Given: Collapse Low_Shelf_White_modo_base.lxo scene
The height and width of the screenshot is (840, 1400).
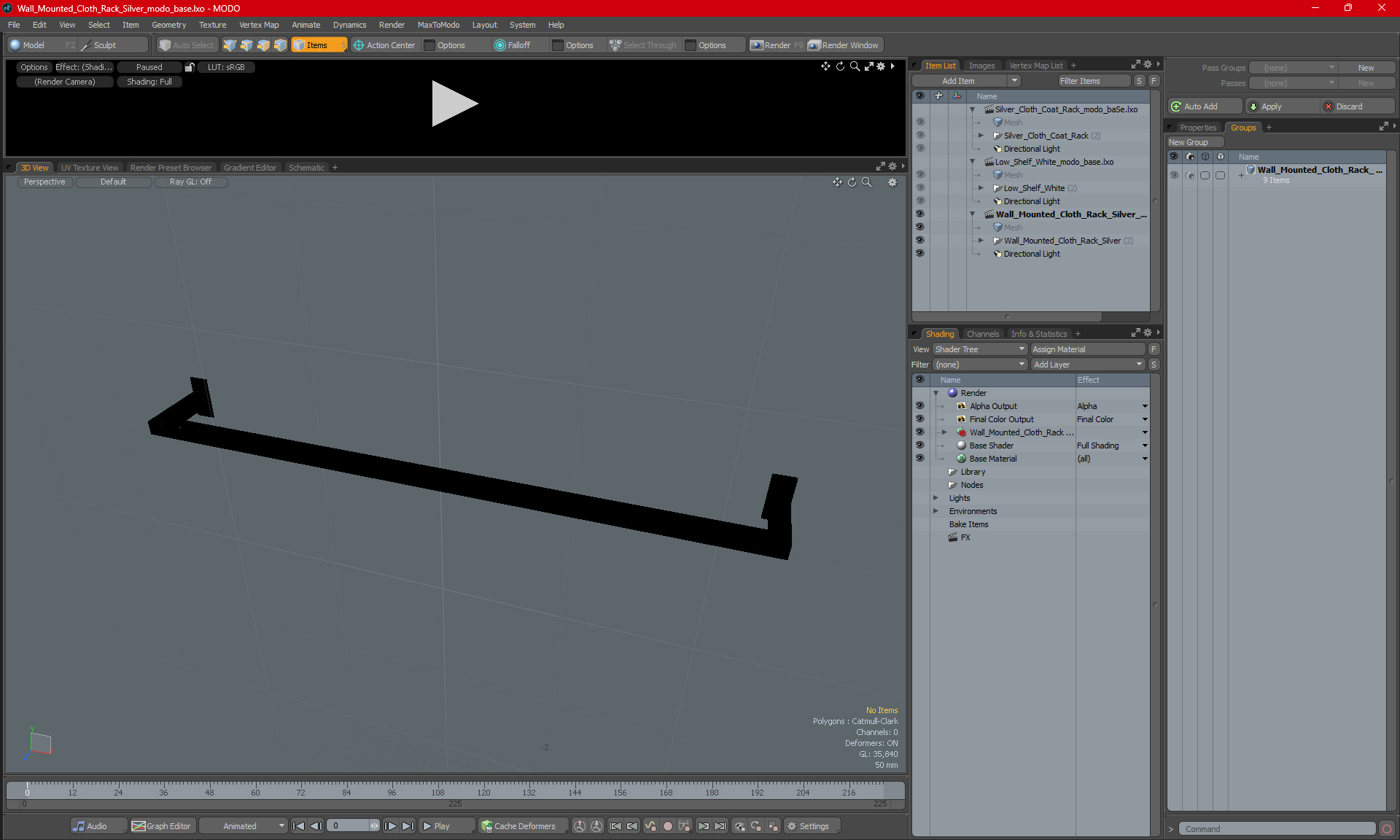Looking at the screenshot, I should 972,162.
